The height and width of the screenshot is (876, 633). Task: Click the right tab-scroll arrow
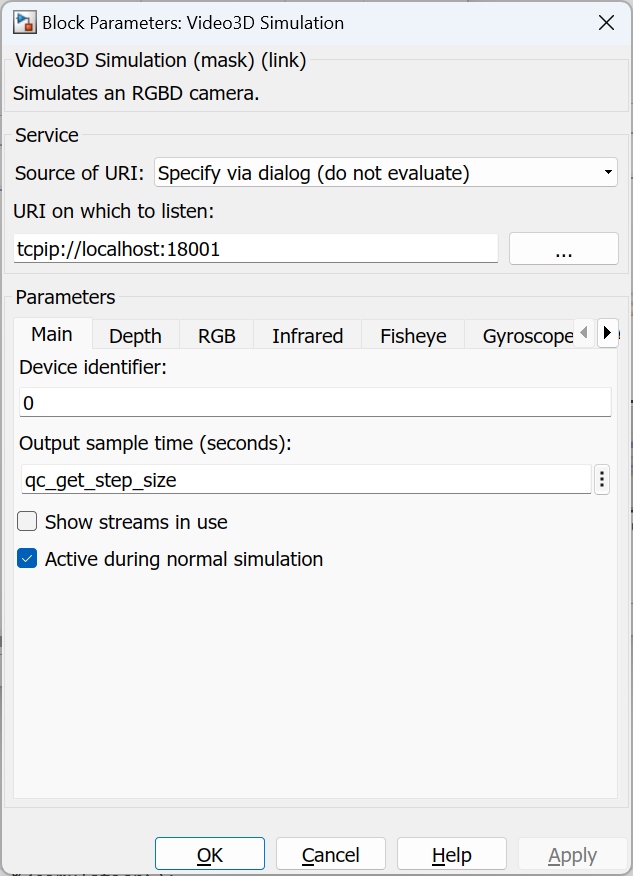point(608,333)
